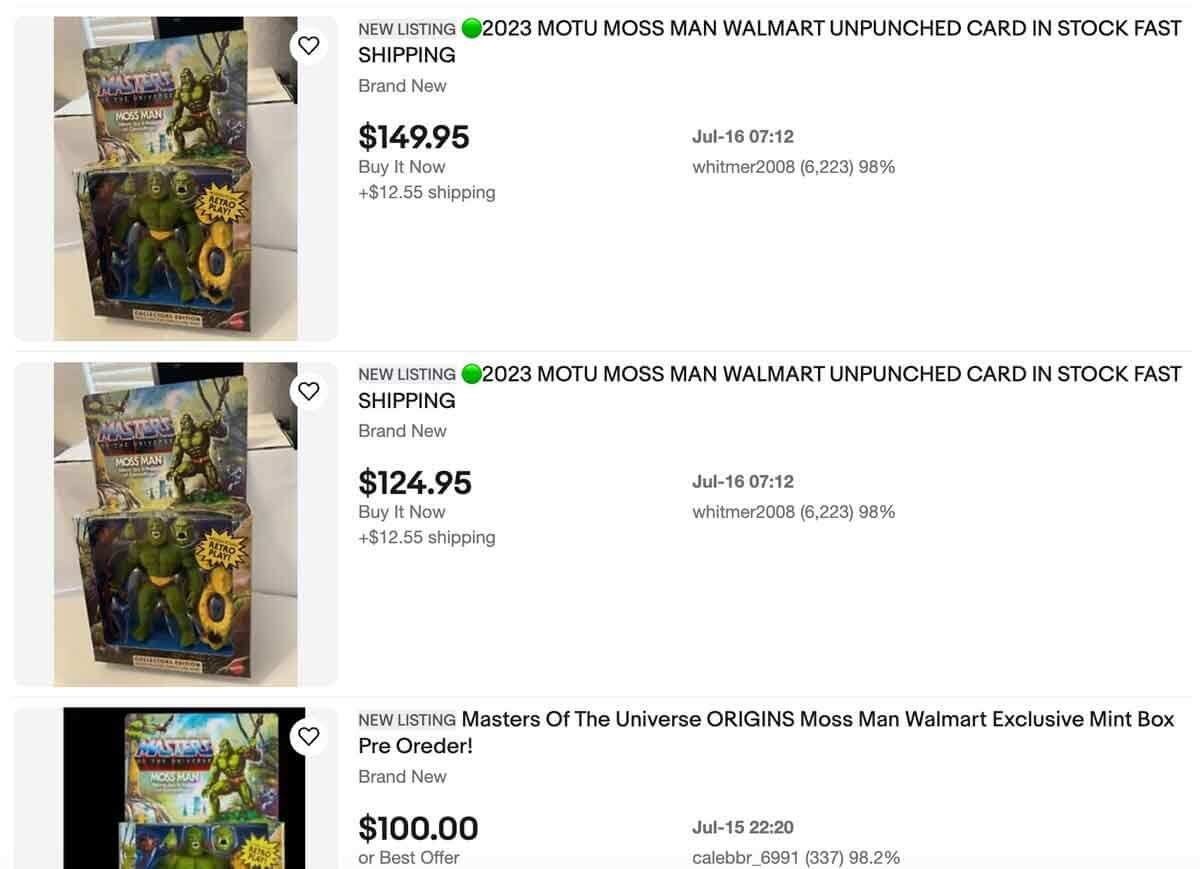Click the NEW LISTING tag on the third listing
1200x869 pixels.
(x=406, y=719)
